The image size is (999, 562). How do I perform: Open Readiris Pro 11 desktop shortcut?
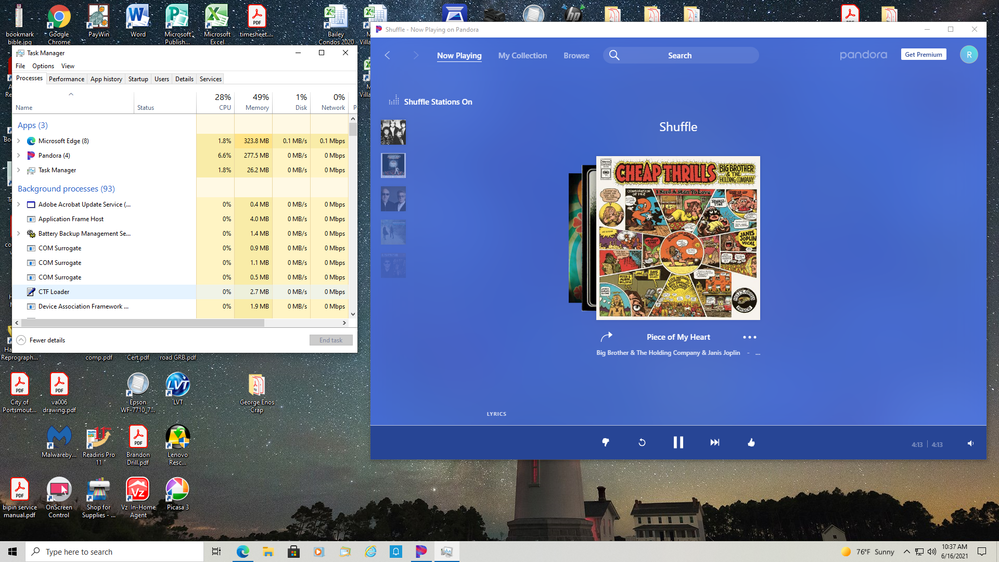pyautogui.click(x=98, y=445)
